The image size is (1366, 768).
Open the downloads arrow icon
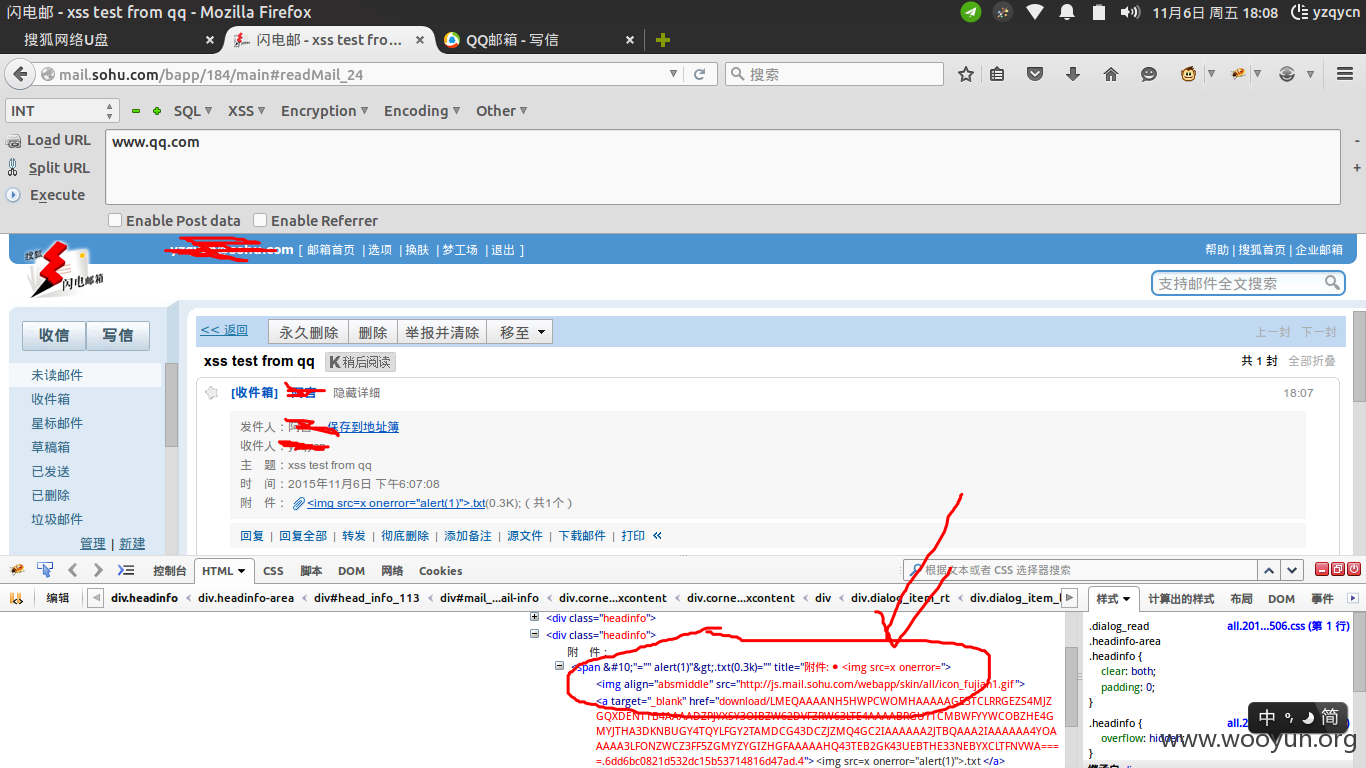tap(1073, 74)
